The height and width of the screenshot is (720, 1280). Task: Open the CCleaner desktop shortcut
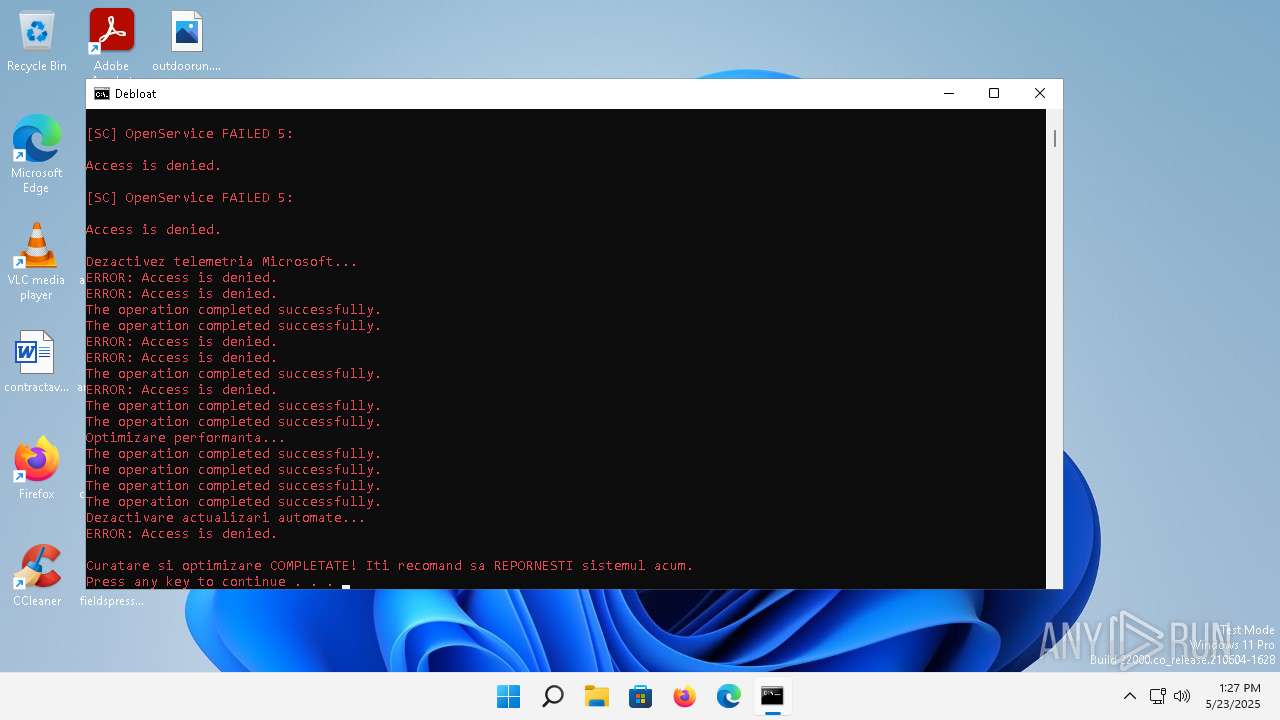click(x=36, y=576)
